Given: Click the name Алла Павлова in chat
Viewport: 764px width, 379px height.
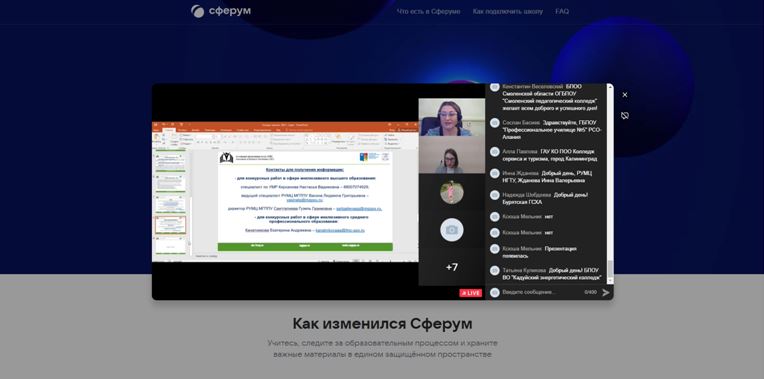Looking at the screenshot, I should pos(519,152).
